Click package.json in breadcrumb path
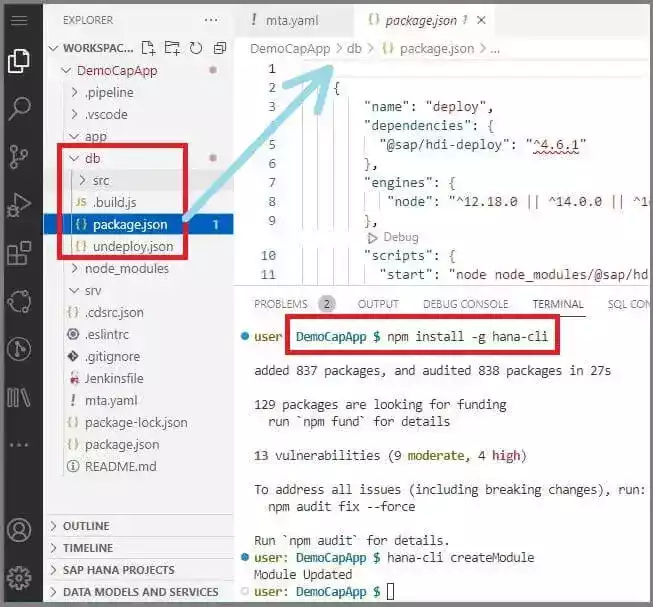Image resolution: width=653 pixels, height=607 pixels. 436,49
